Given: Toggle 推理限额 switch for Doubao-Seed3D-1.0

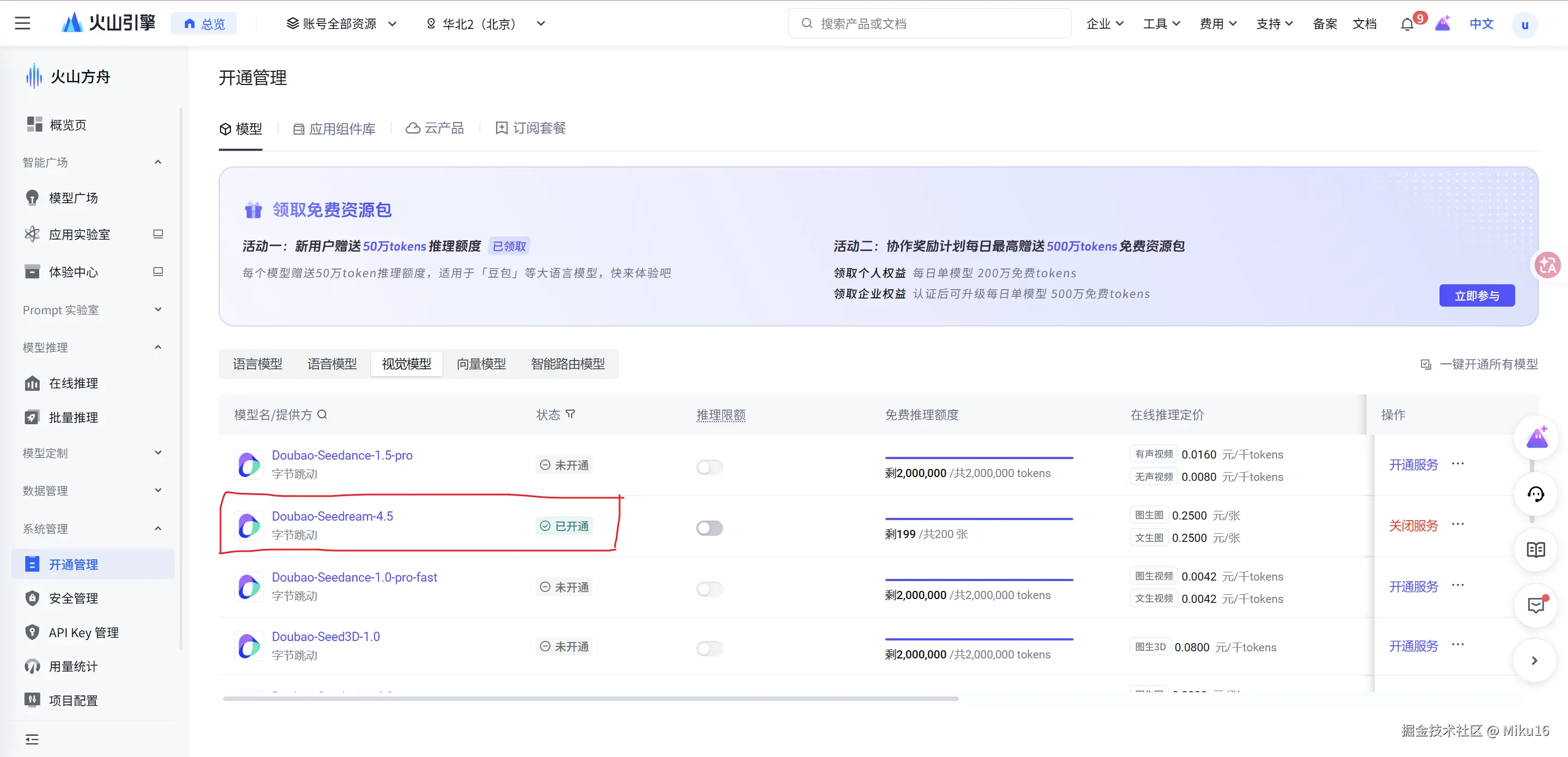Looking at the screenshot, I should pyautogui.click(x=709, y=649).
